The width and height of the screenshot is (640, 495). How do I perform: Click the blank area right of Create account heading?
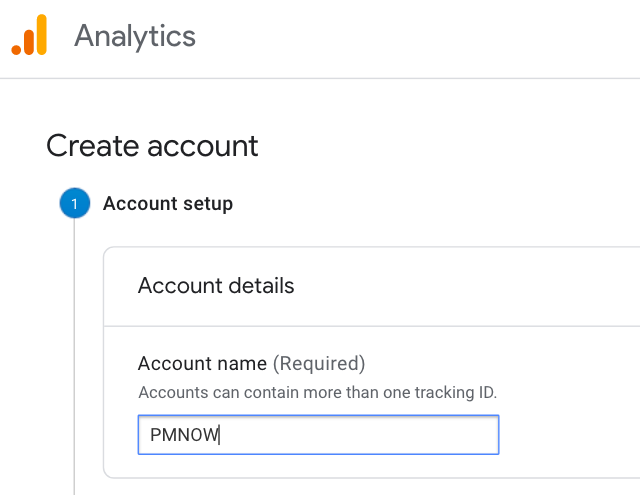point(449,146)
